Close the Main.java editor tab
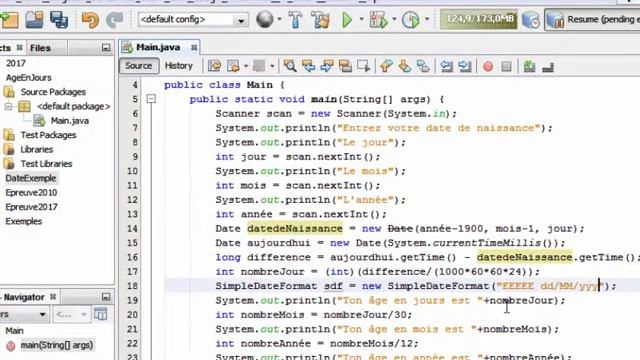This screenshot has width=640, height=360. (194, 48)
